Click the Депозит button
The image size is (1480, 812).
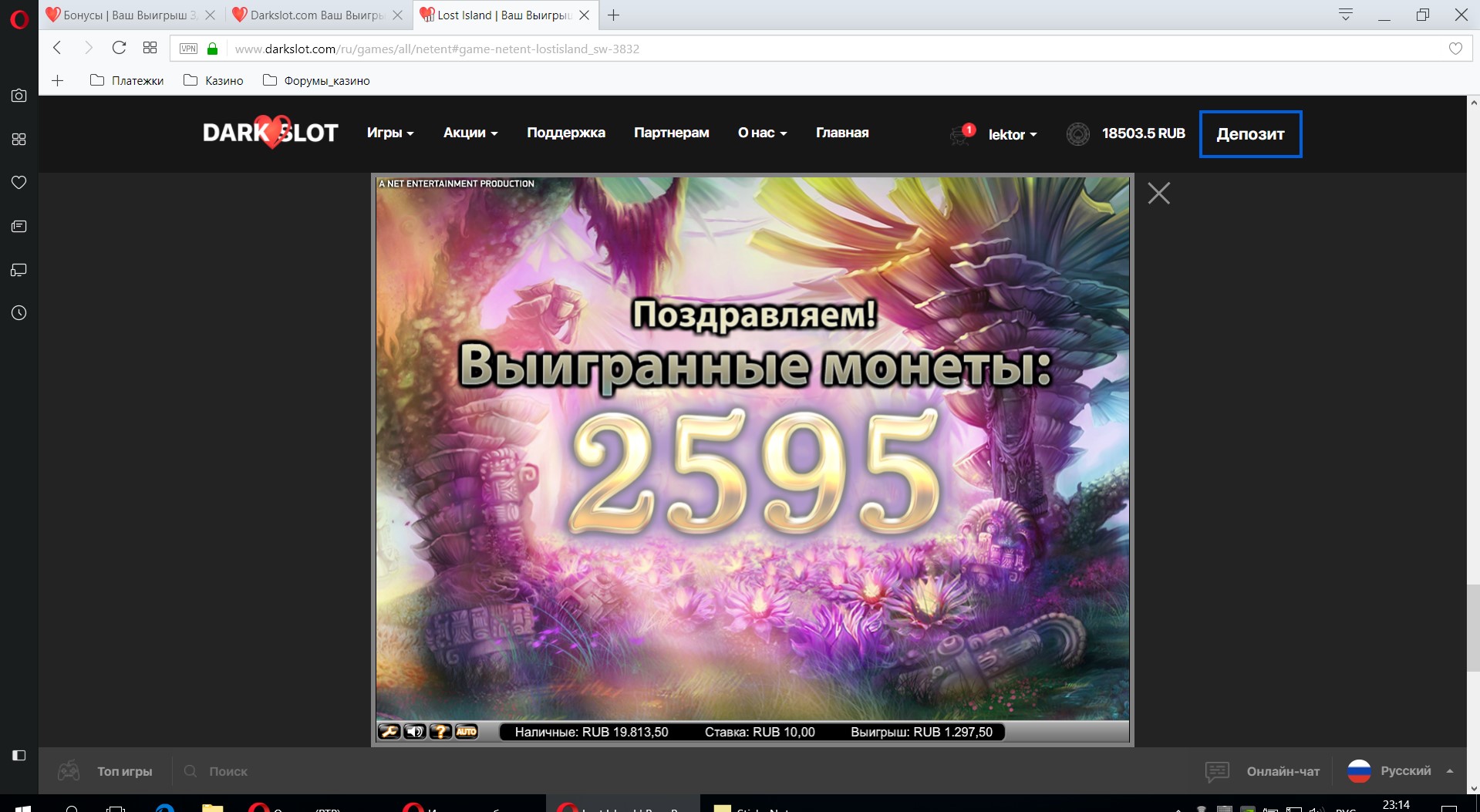click(1250, 134)
